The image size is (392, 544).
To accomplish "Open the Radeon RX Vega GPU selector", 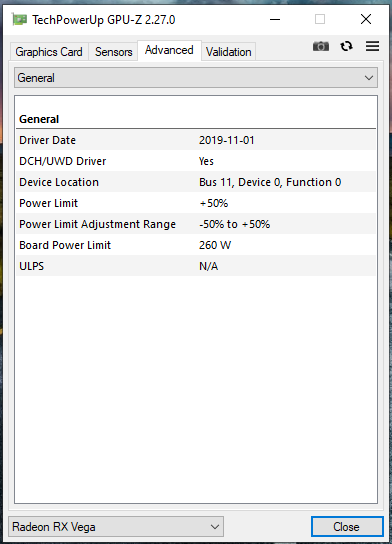I will click(116, 527).
